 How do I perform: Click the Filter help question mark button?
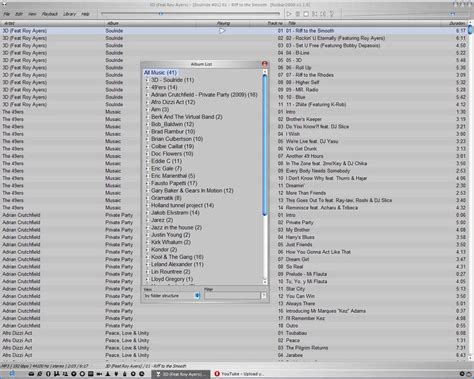click(264, 296)
